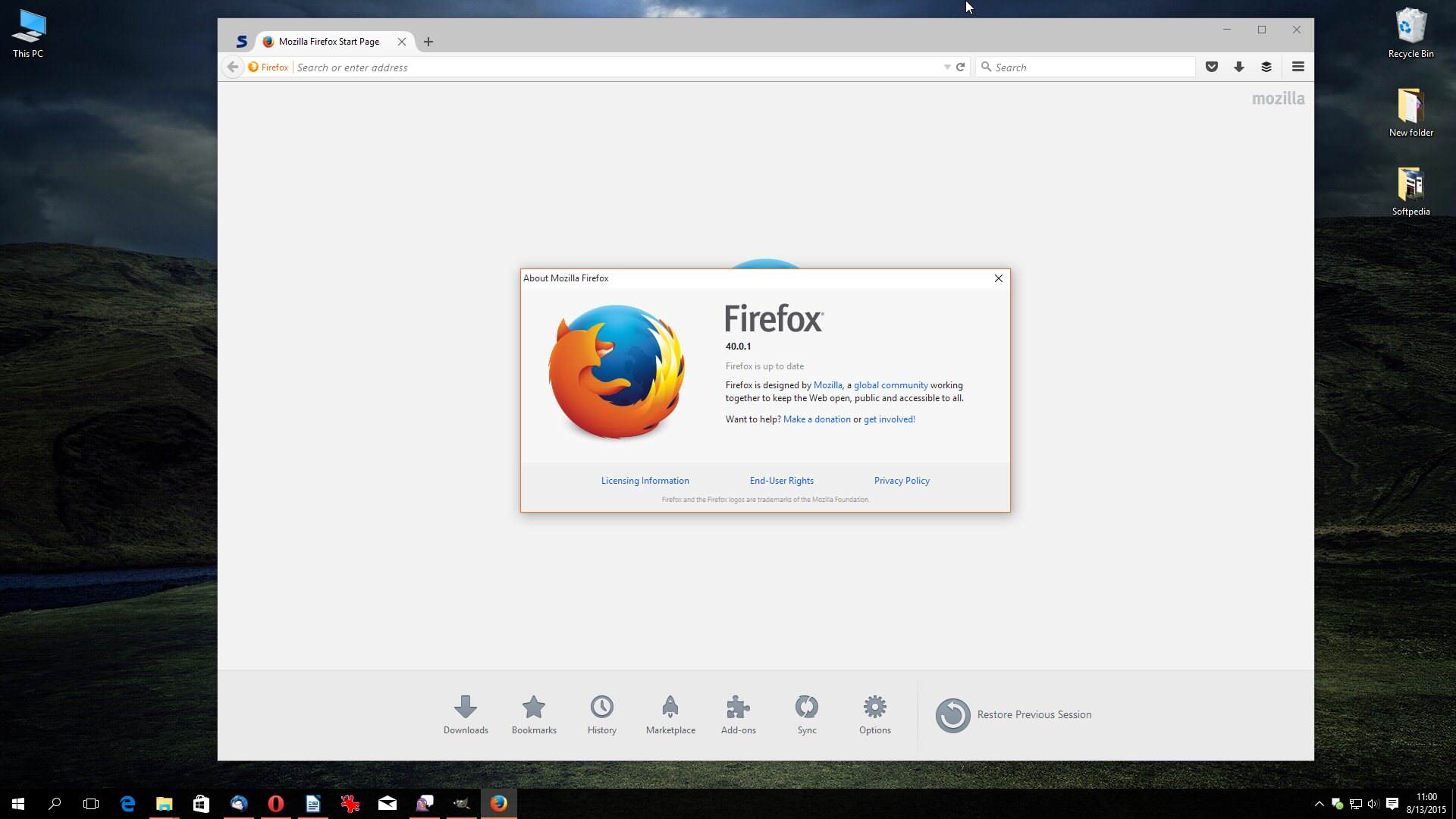Show downloads progress toolbar arrow
Image resolution: width=1456 pixels, height=819 pixels.
coord(1239,67)
